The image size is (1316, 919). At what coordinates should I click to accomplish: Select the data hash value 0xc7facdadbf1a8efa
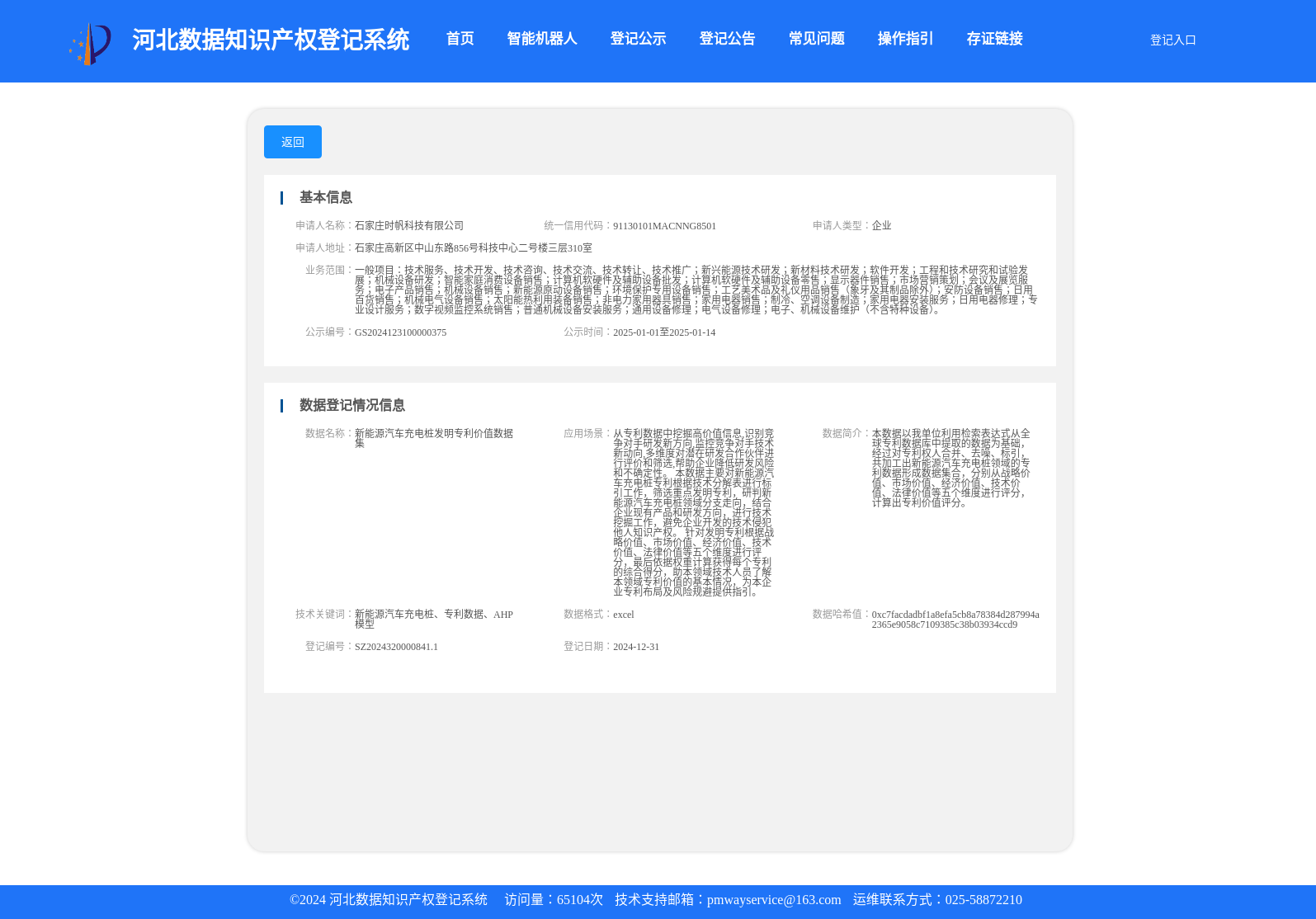pos(955,620)
